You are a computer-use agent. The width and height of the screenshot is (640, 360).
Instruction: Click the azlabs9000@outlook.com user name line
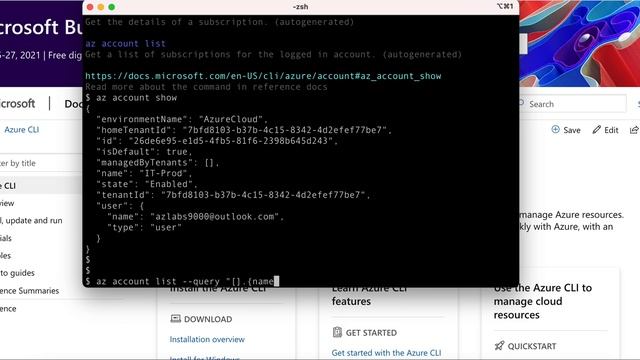point(196,217)
